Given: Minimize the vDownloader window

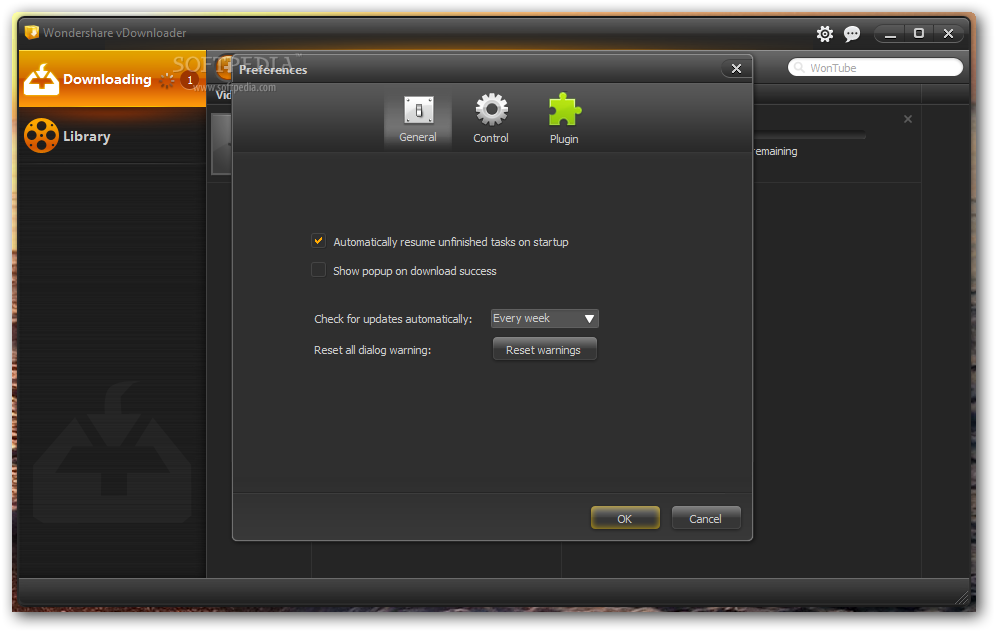Looking at the screenshot, I should tap(891, 34).
